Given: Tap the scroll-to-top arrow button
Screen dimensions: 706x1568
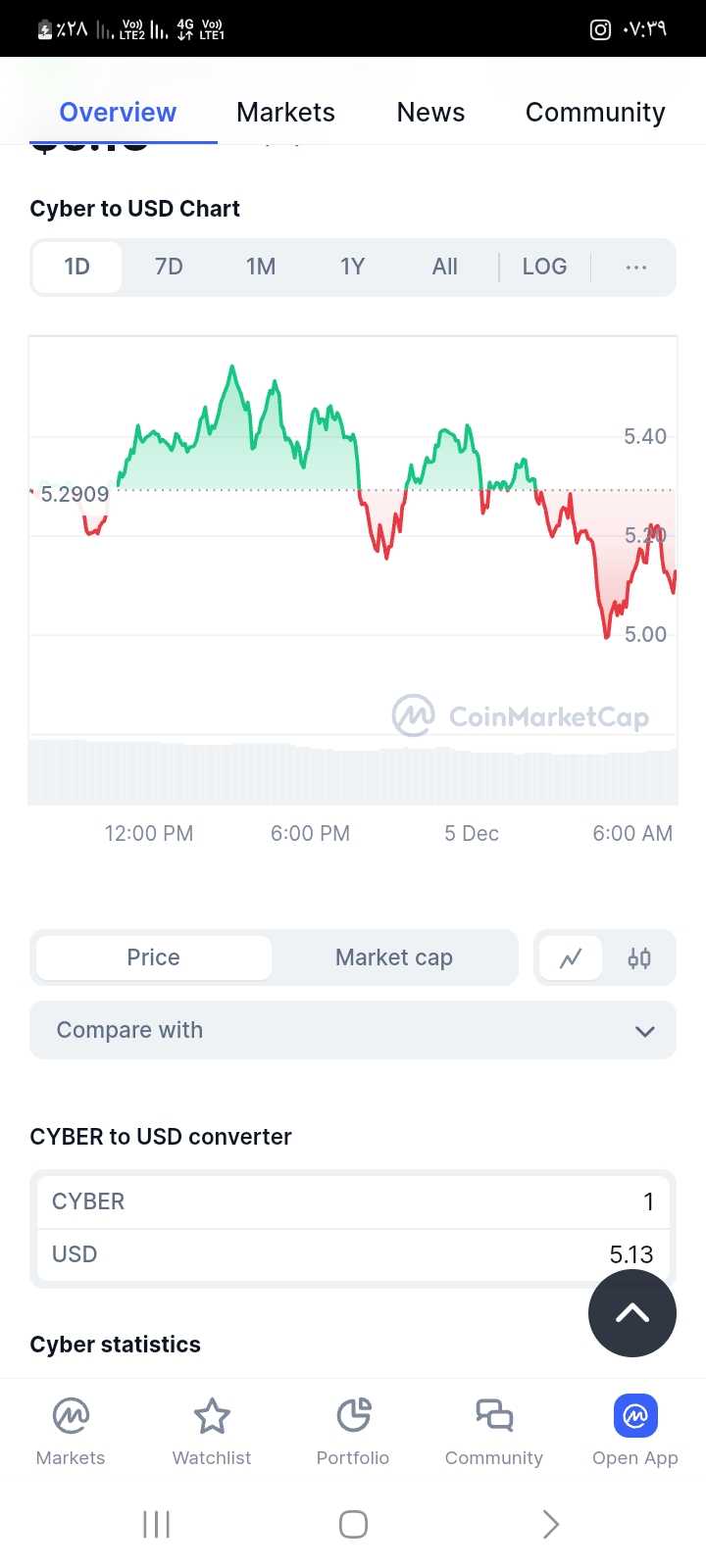Looking at the screenshot, I should click(x=632, y=1313).
